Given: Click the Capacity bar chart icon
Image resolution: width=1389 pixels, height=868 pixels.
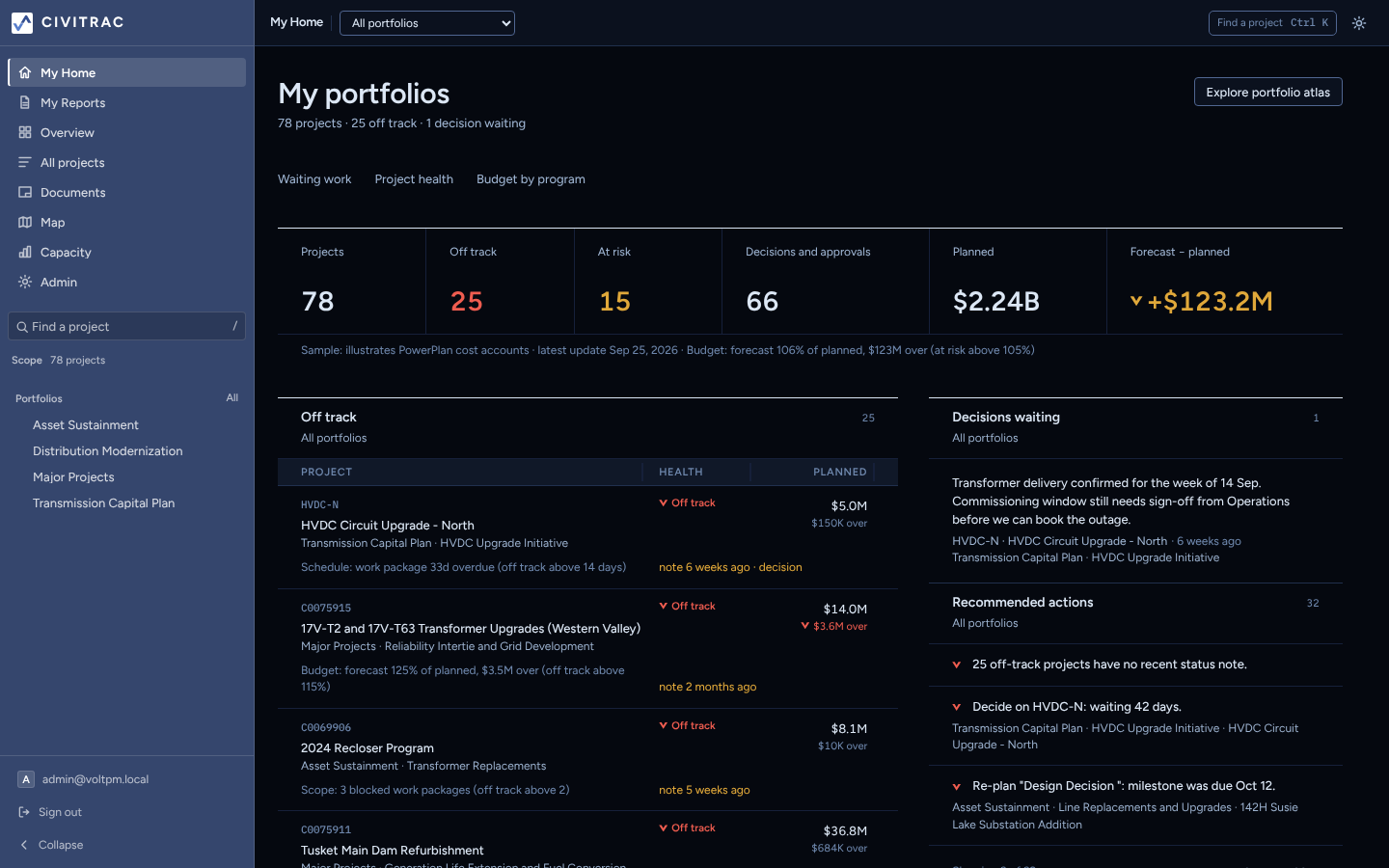Looking at the screenshot, I should pyautogui.click(x=25, y=252).
